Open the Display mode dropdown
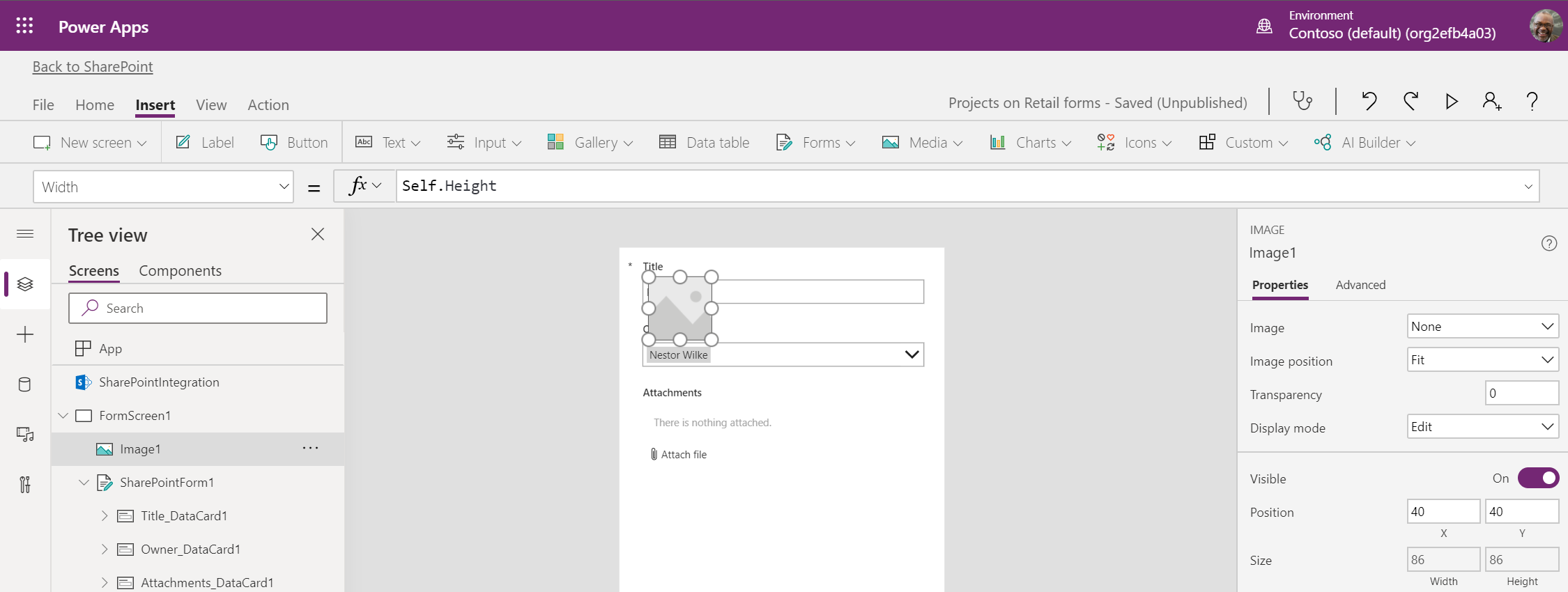 tap(1482, 427)
